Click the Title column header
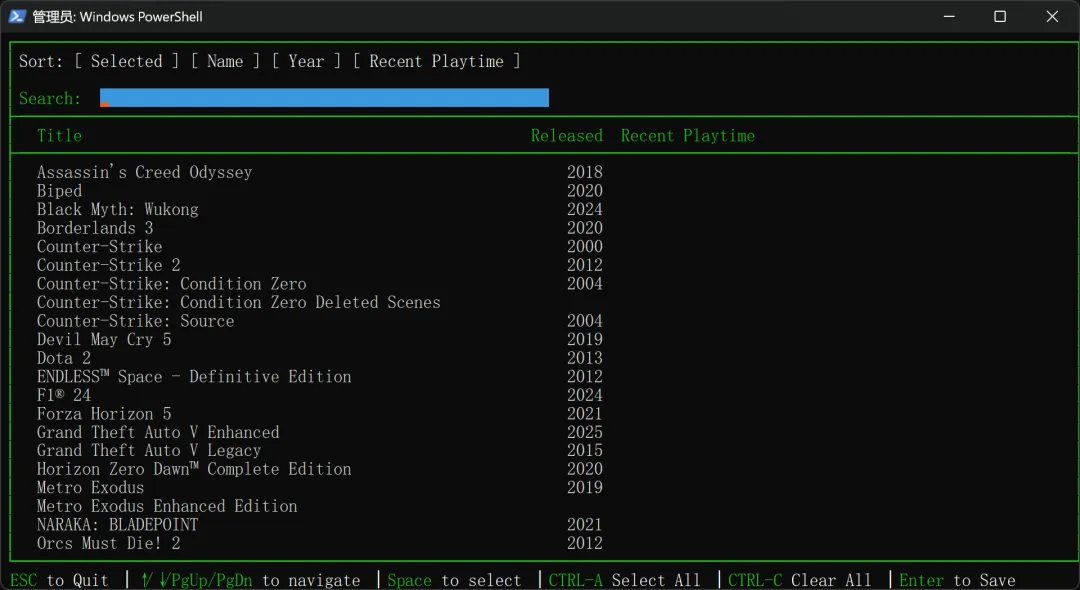The image size is (1080, 590). (x=59, y=136)
